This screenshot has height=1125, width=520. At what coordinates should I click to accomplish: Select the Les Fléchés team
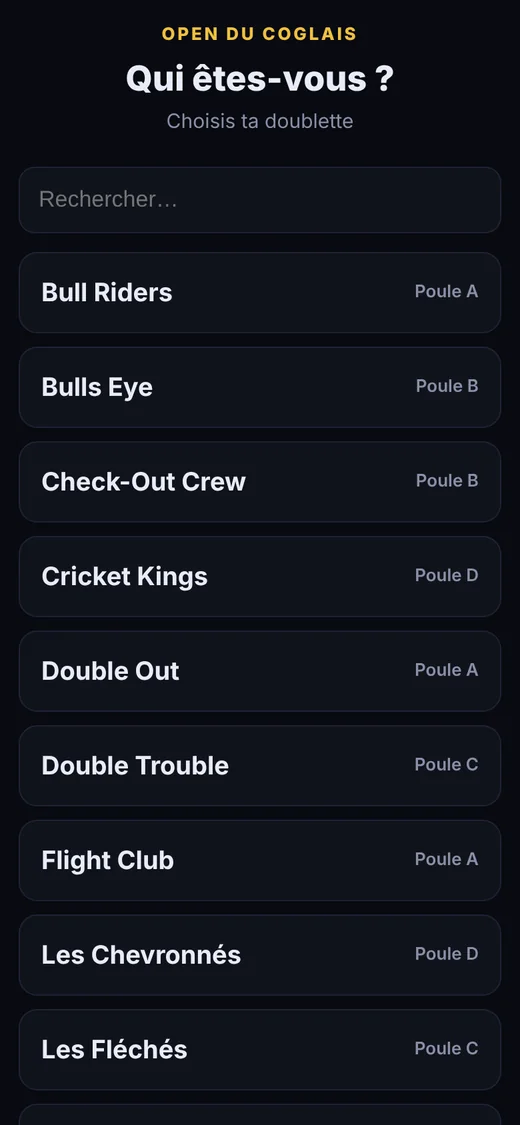[260, 1050]
